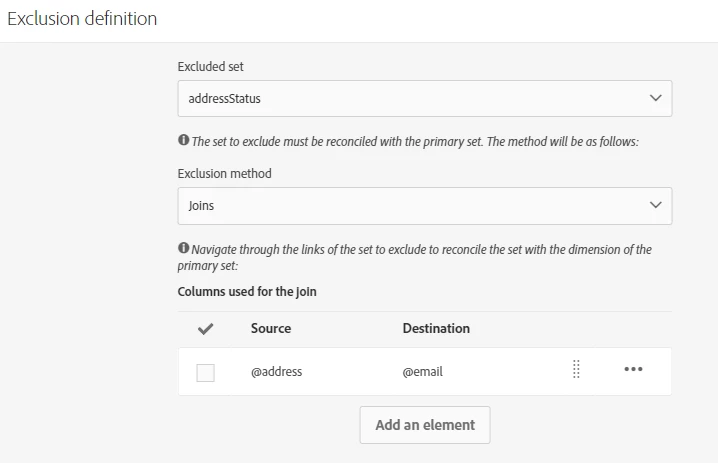Click the Exclusion definition title
This screenshot has width=718, height=463.
tap(82, 19)
